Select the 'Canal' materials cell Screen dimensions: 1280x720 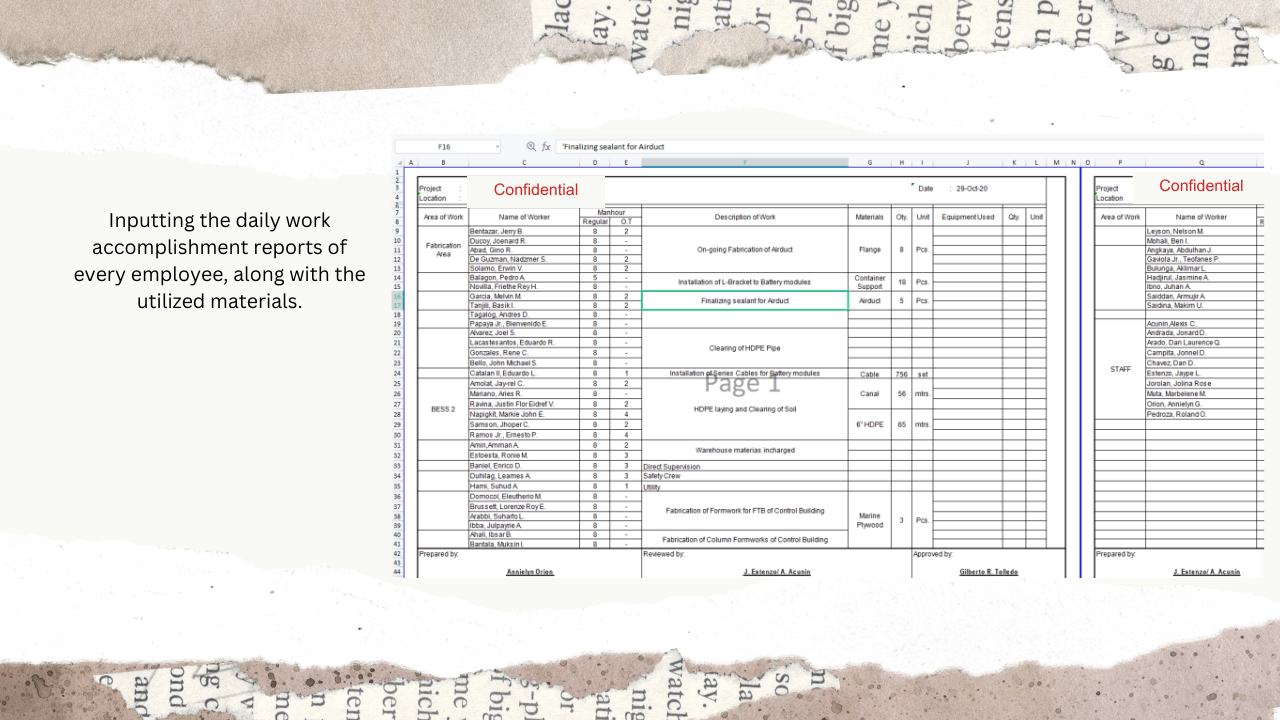[x=870, y=394]
